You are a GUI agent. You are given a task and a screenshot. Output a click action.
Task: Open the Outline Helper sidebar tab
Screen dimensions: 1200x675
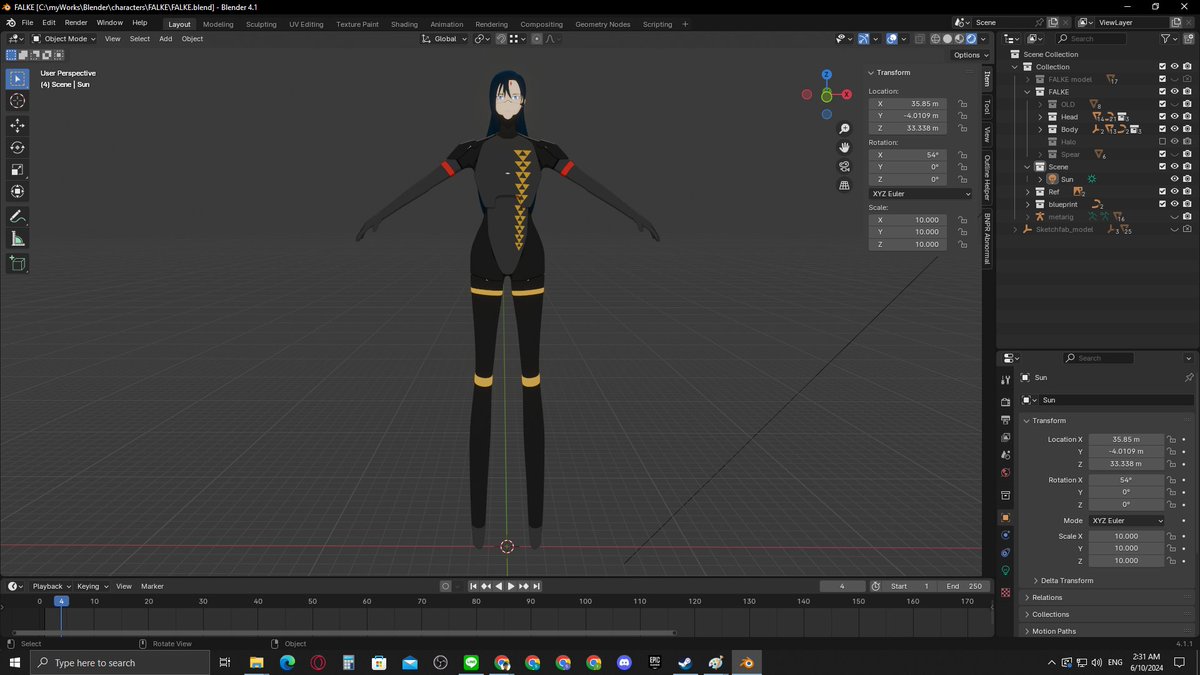987,176
